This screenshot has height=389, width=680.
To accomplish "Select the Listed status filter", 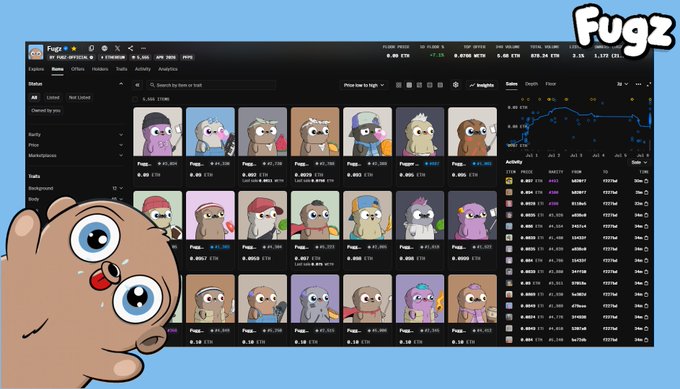I will coord(53,98).
